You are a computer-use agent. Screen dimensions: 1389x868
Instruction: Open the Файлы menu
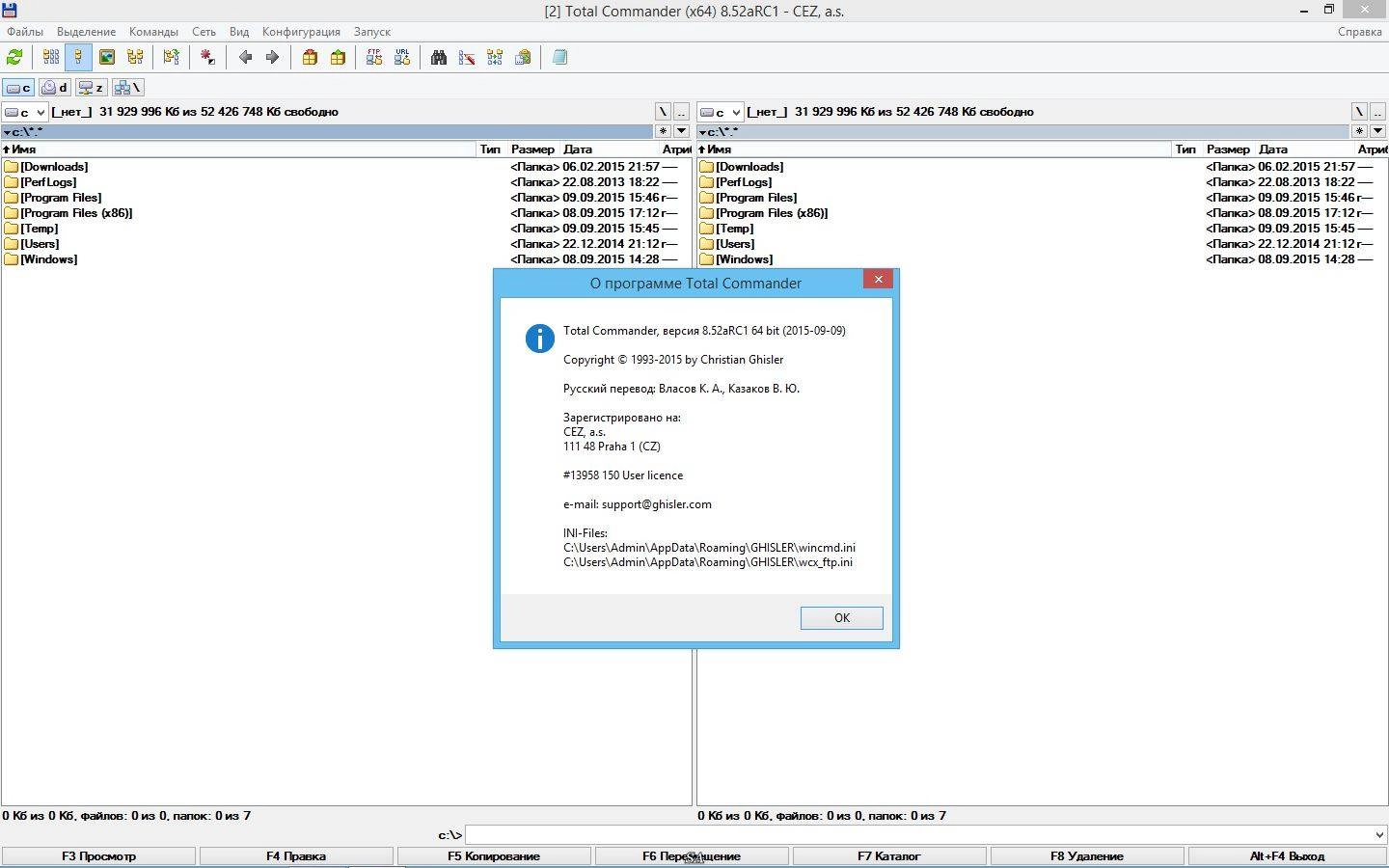tap(25, 32)
